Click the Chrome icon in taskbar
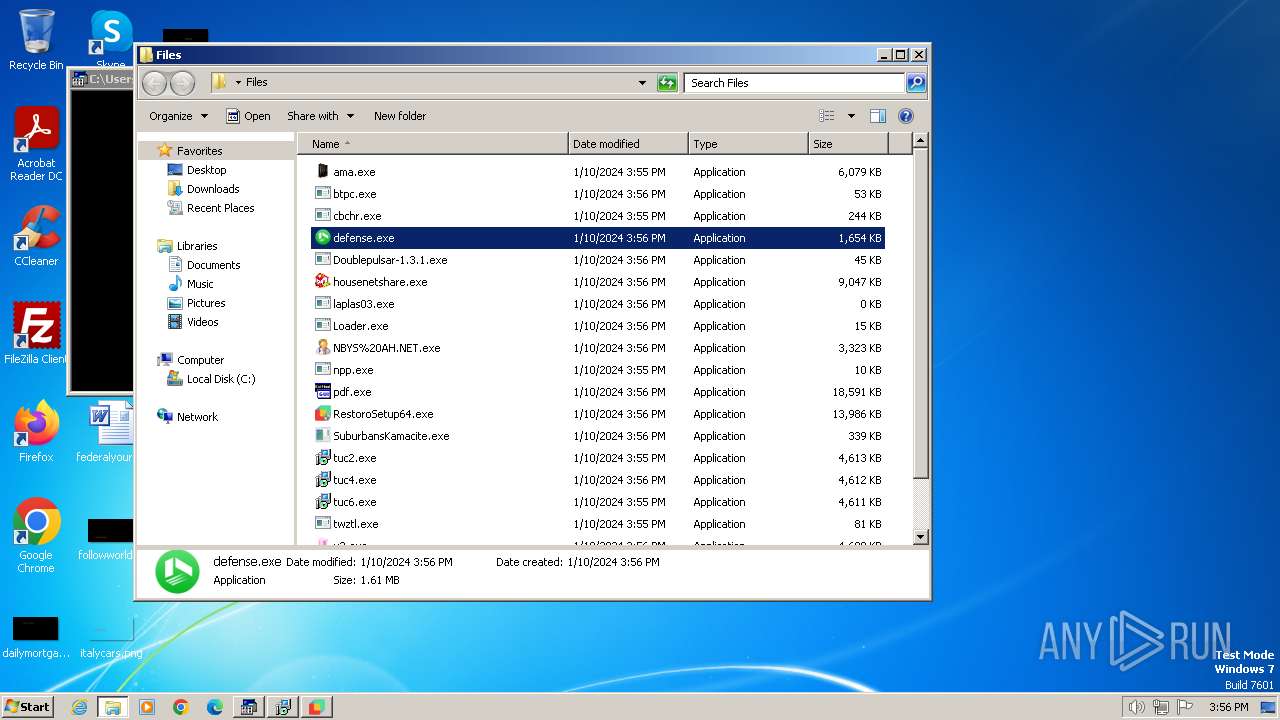Screen dimensions: 1280x720 181,707
